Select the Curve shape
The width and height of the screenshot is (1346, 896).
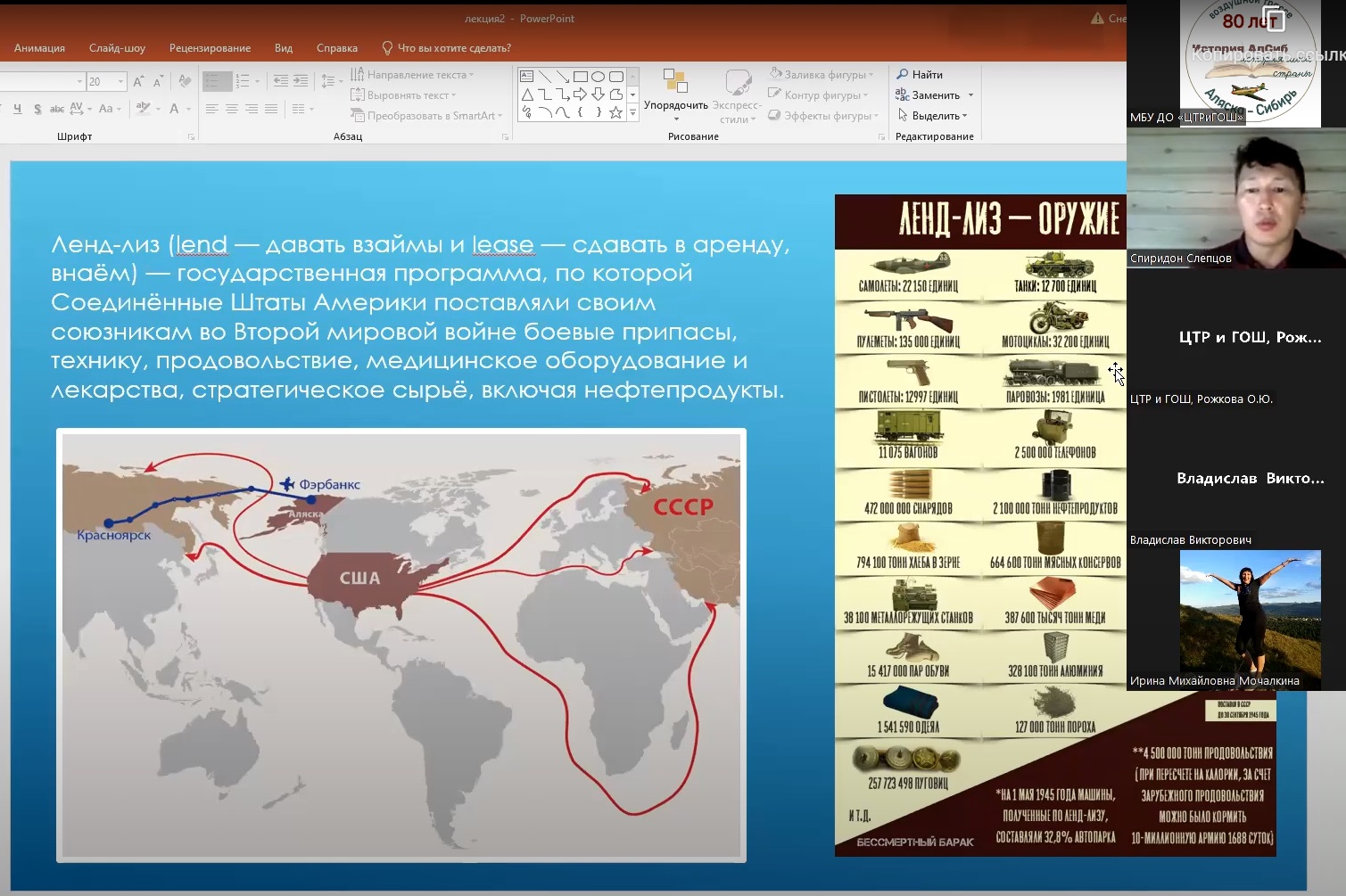point(563,112)
